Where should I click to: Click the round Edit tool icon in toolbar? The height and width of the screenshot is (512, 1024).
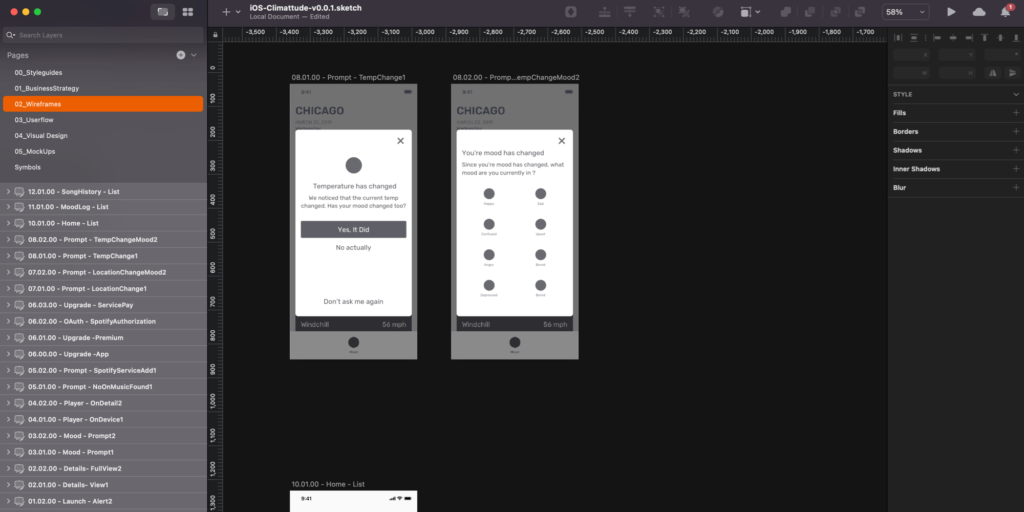718,12
